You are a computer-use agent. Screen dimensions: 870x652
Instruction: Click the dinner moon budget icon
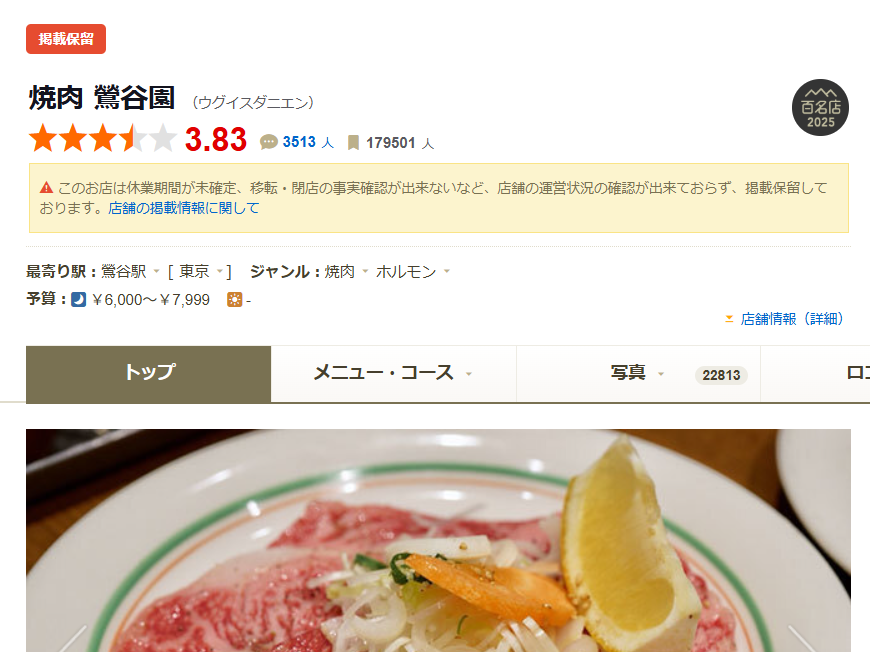point(79,300)
